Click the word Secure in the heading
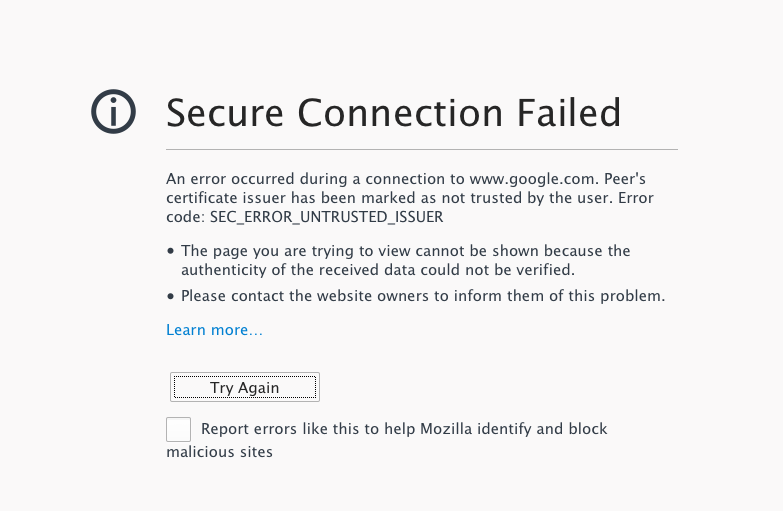 pyautogui.click(x=225, y=113)
